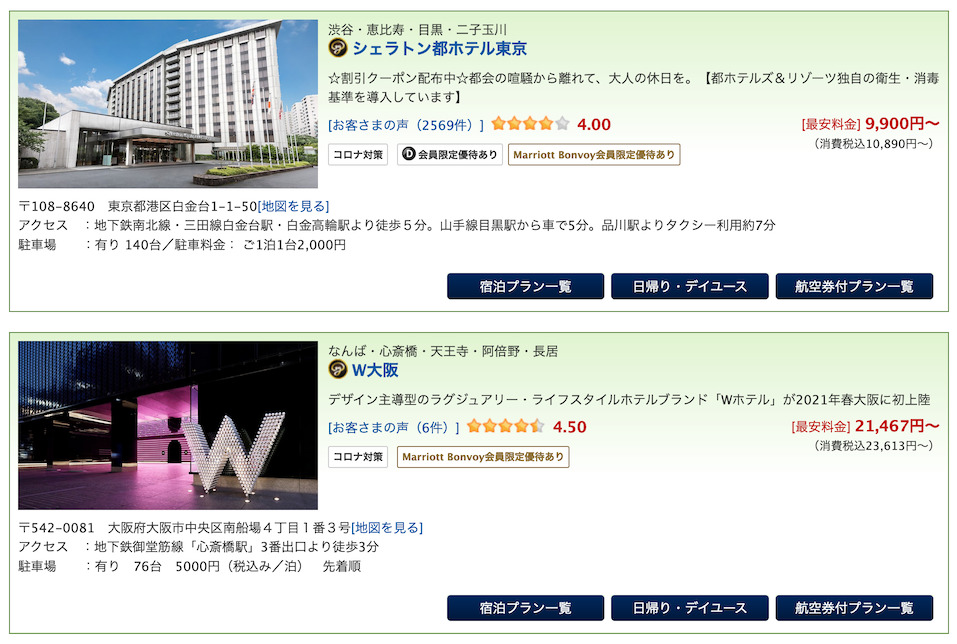Click the D icon in 会員限定優待あり badge
The image size is (957, 644).
click(409, 154)
